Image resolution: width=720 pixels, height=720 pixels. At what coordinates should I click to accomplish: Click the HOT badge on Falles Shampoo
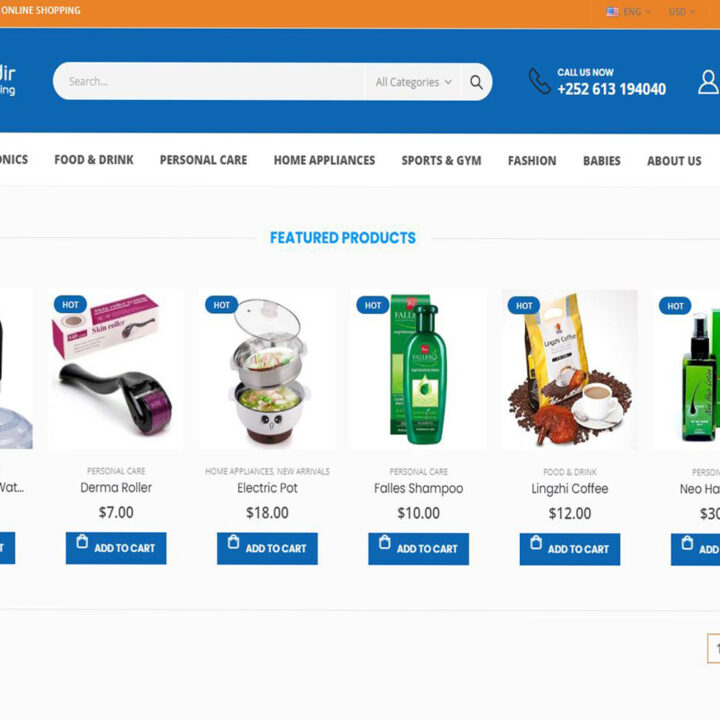pyautogui.click(x=372, y=305)
